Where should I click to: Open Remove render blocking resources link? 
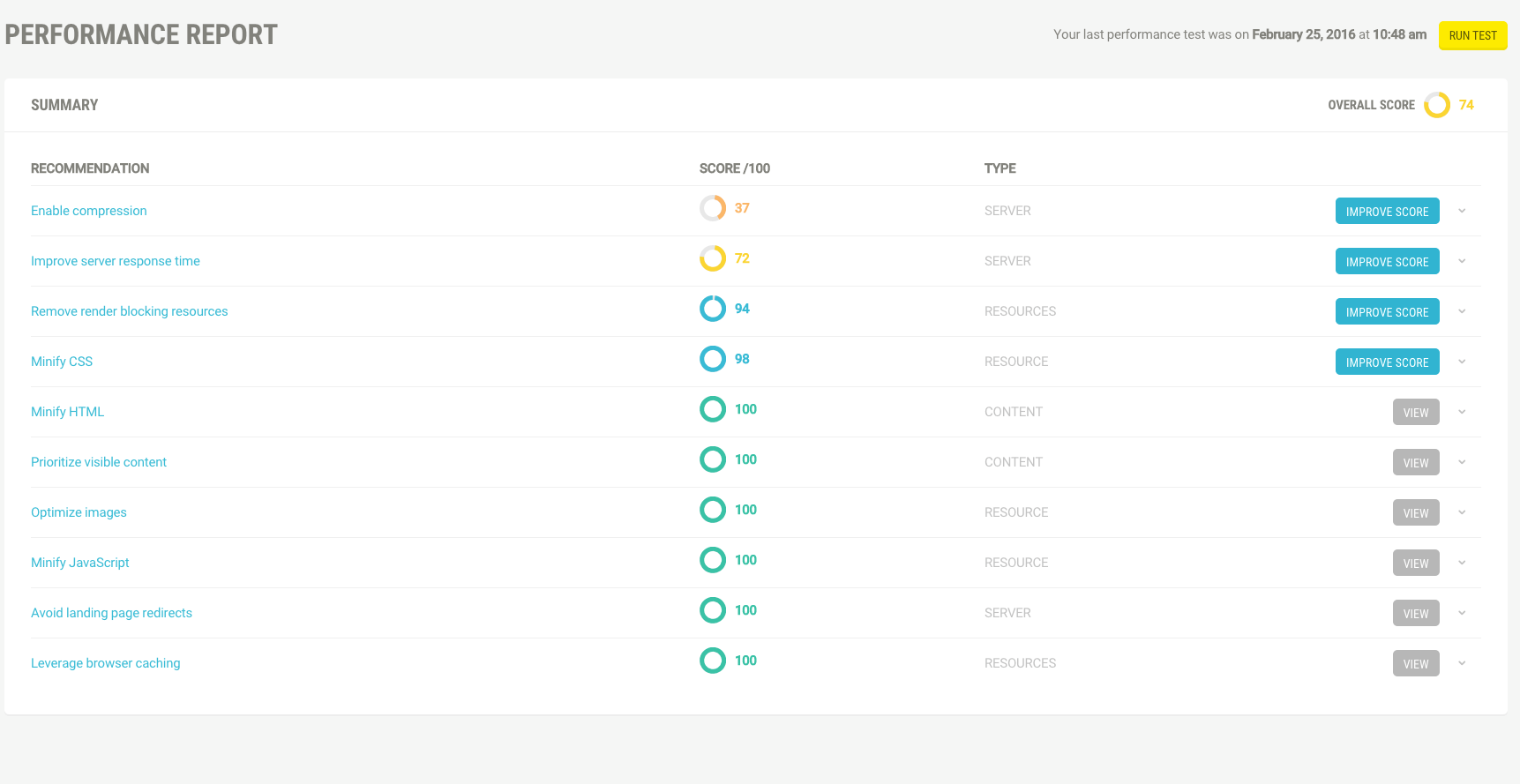130,311
